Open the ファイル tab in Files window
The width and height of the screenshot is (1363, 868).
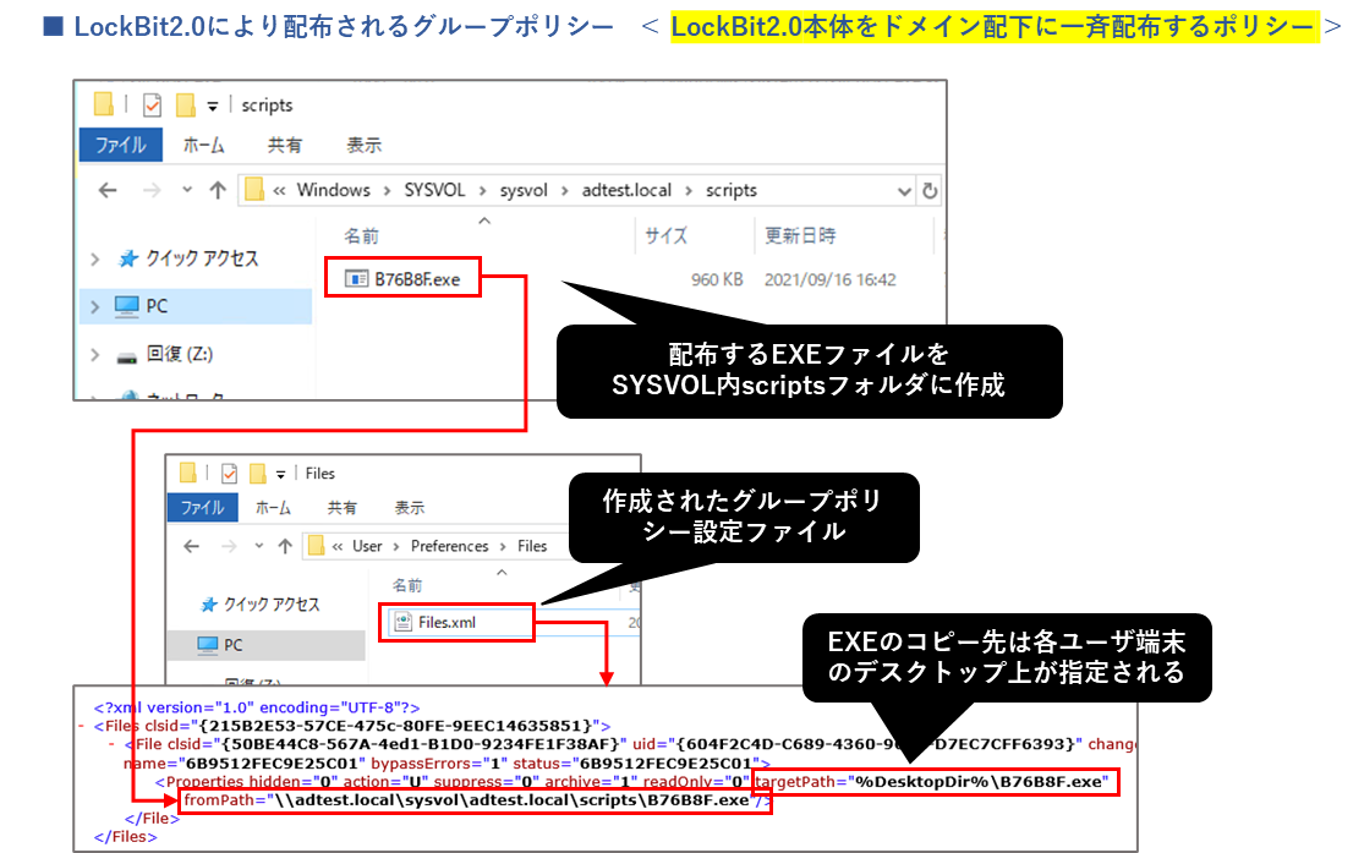pyautogui.click(x=202, y=507)
